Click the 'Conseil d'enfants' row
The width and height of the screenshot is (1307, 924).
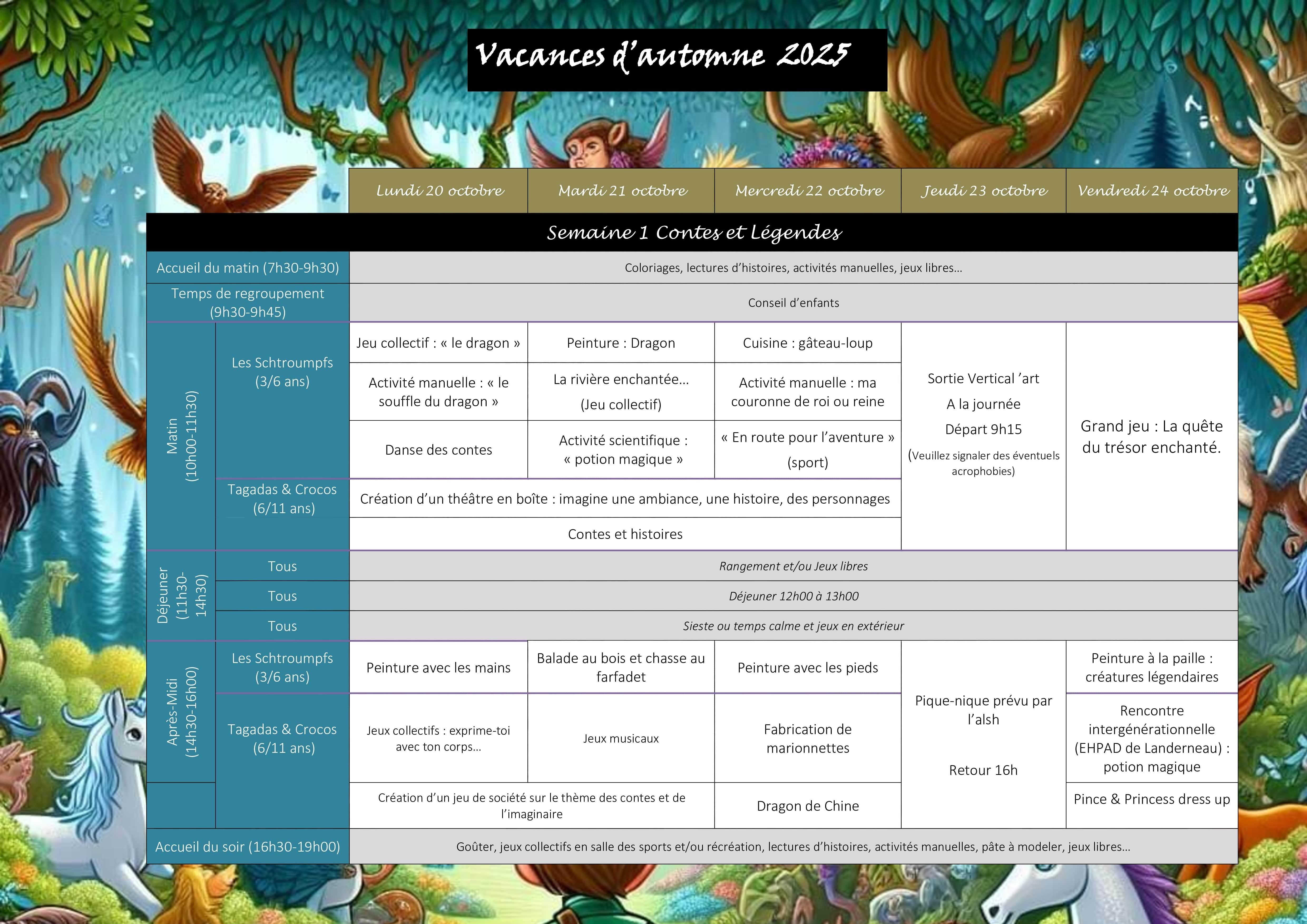point(793,303)
